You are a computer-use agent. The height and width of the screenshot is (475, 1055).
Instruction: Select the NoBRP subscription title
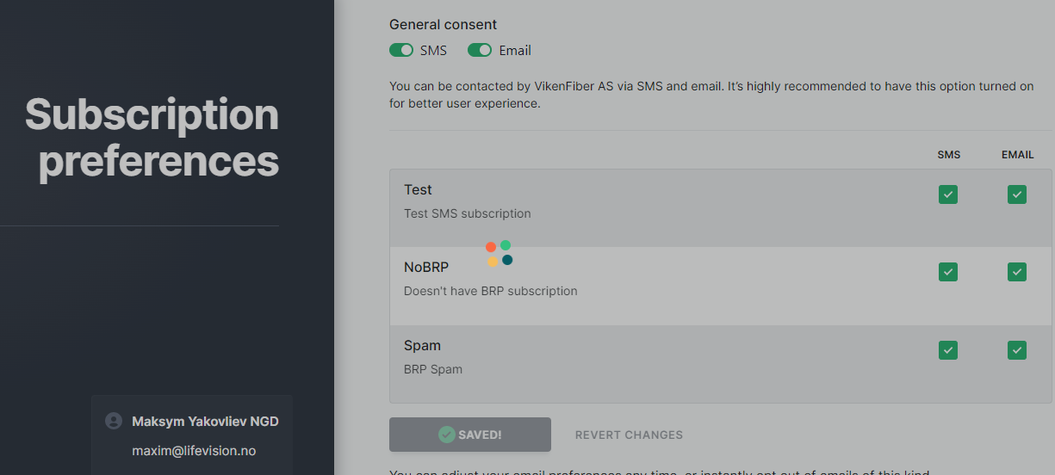point(426,267)
